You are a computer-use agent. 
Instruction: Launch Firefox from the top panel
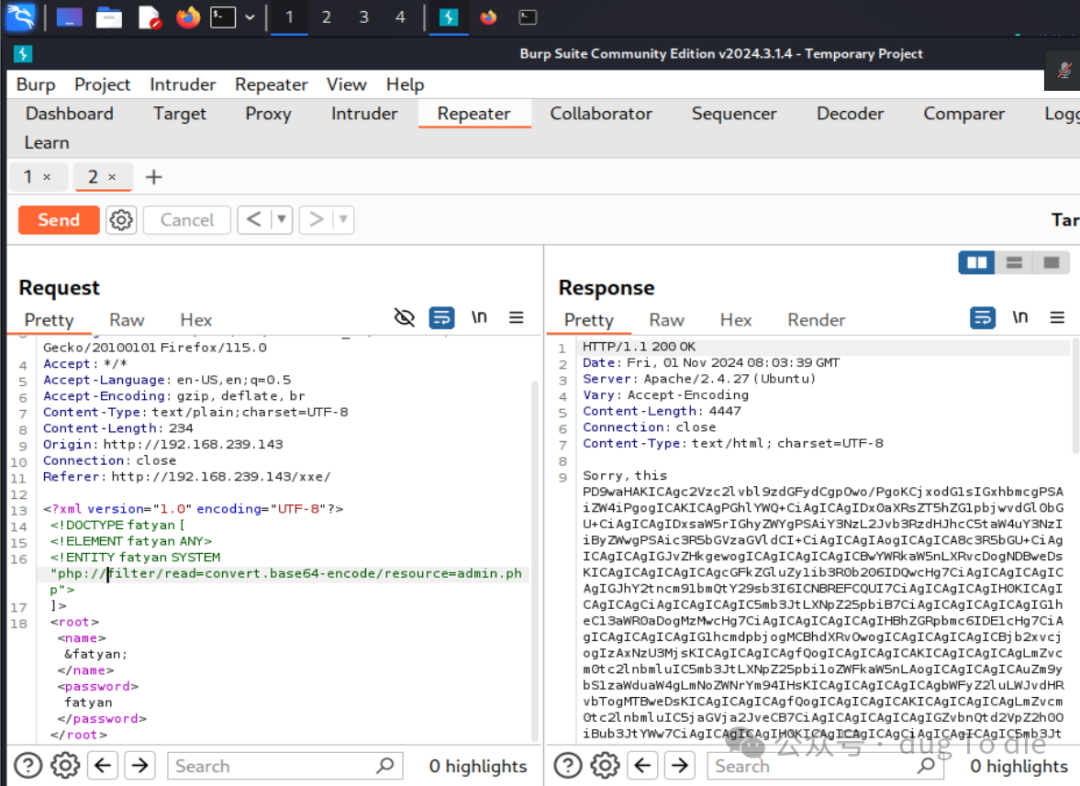pos(187,17)
